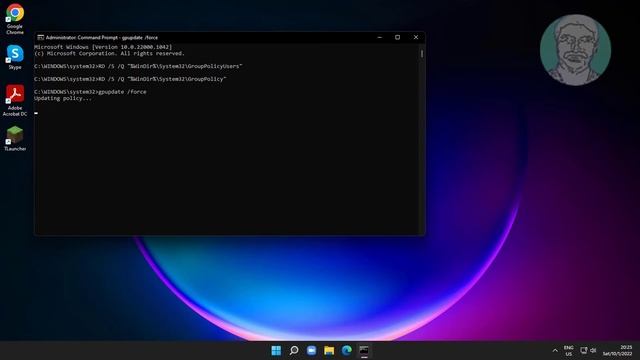Open the Windows Start menu
The width and height of the screenshot is (640, 360).
[276, 350]
